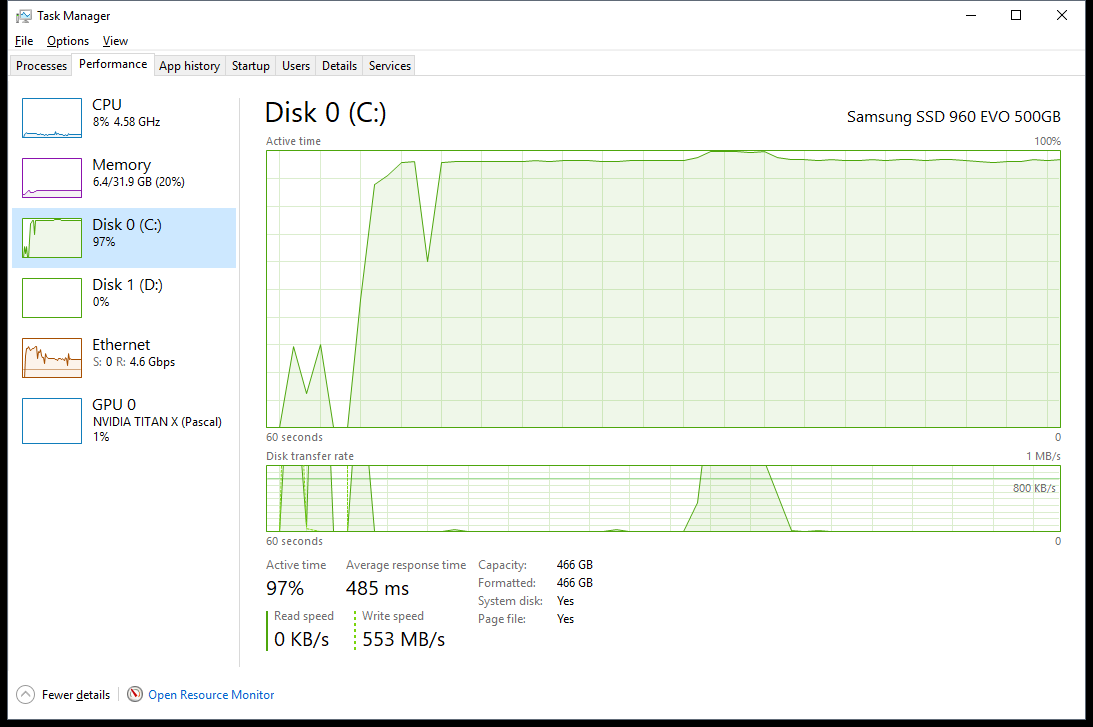Open the Ethernet throughput graph thumbnail
The image size is (1093, 727).
click(x=52, y=358)
